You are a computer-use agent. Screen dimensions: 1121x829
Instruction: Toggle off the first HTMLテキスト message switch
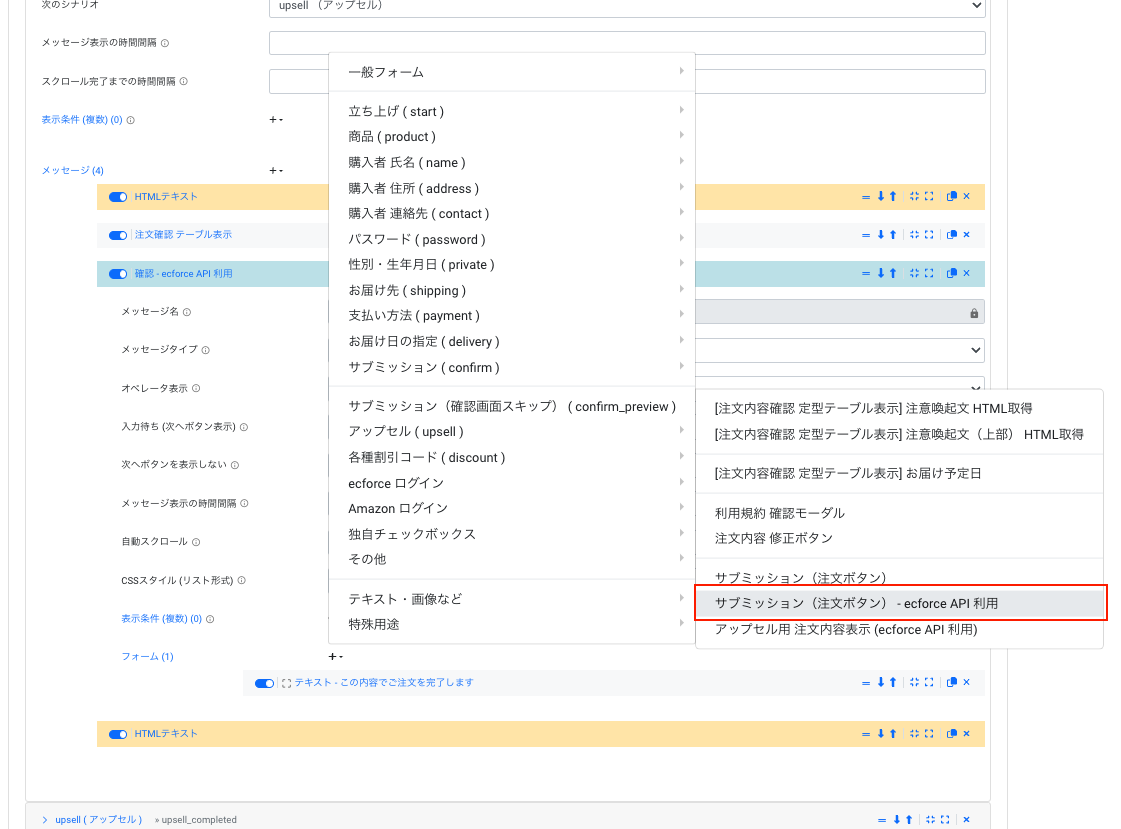118,197
